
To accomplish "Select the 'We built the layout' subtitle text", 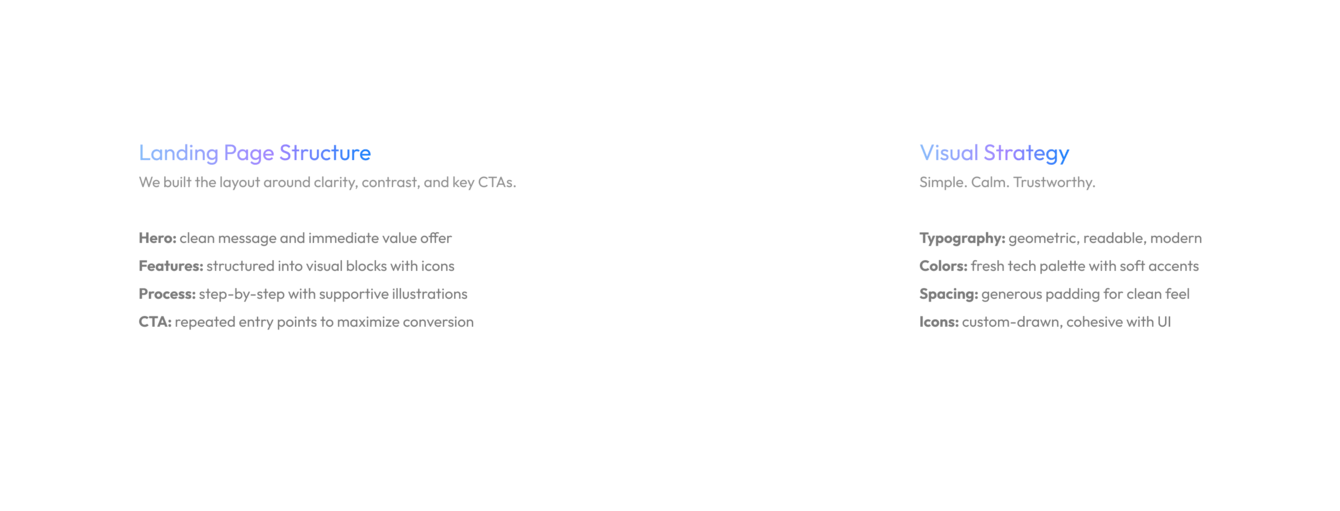I will (x=327, y=182).
